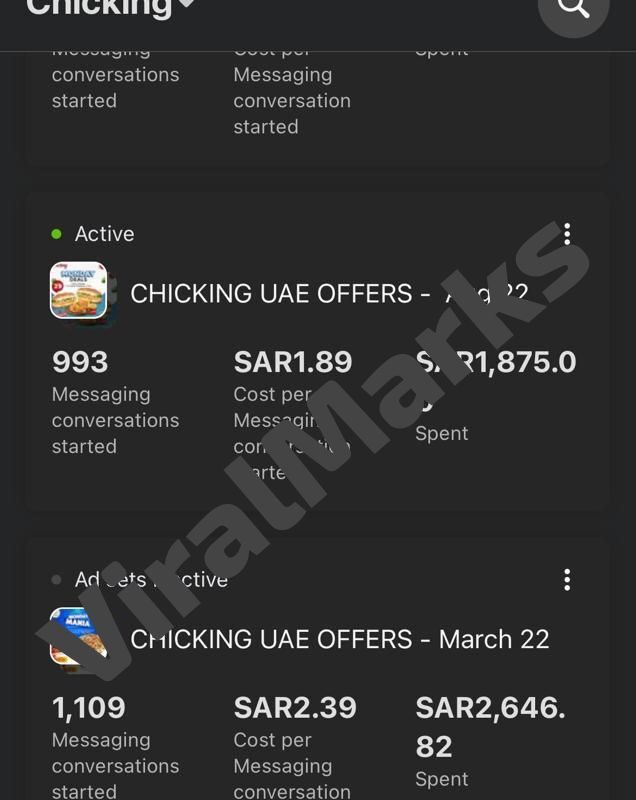Tap top card's Messaging conversations started label
The image size is (636, 800).
(115, 87)
